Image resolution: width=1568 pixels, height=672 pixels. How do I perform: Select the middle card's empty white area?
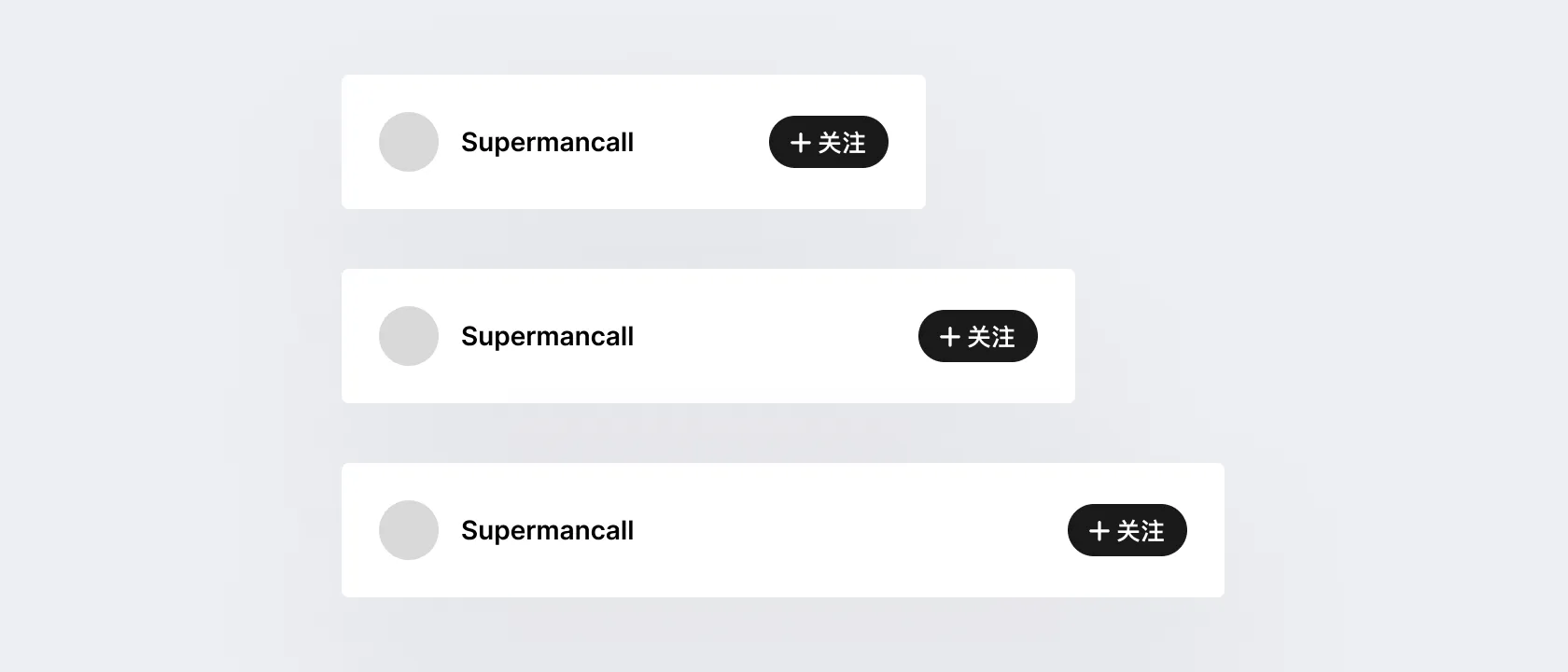775,336
